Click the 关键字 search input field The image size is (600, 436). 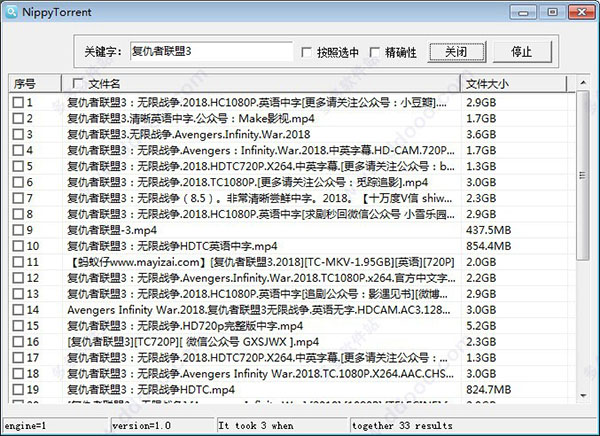coord(212,51)
